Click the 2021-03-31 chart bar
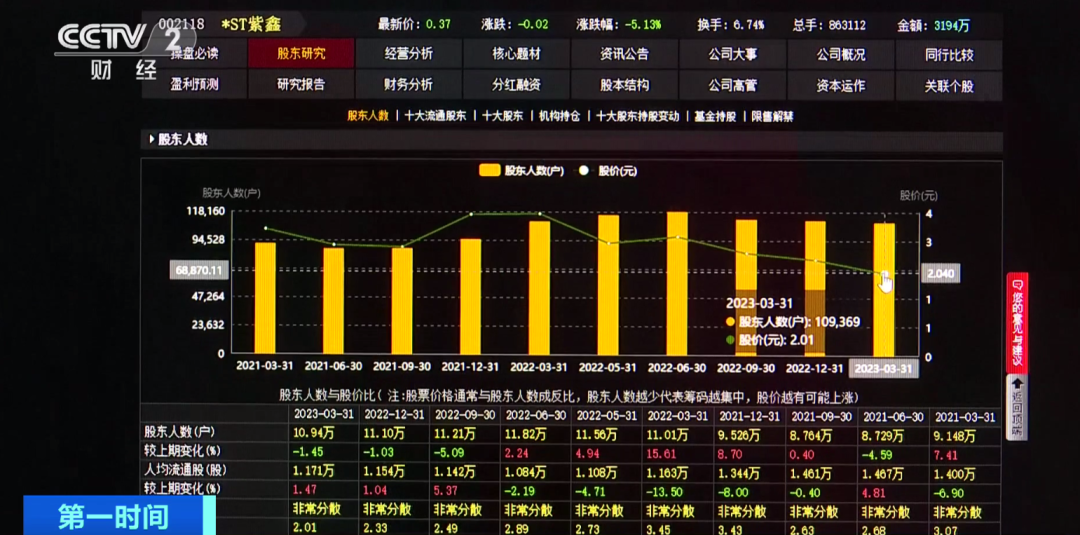The width and height of the screenshot is (1080, 535). pyautogui.click(x=265, y=298)
